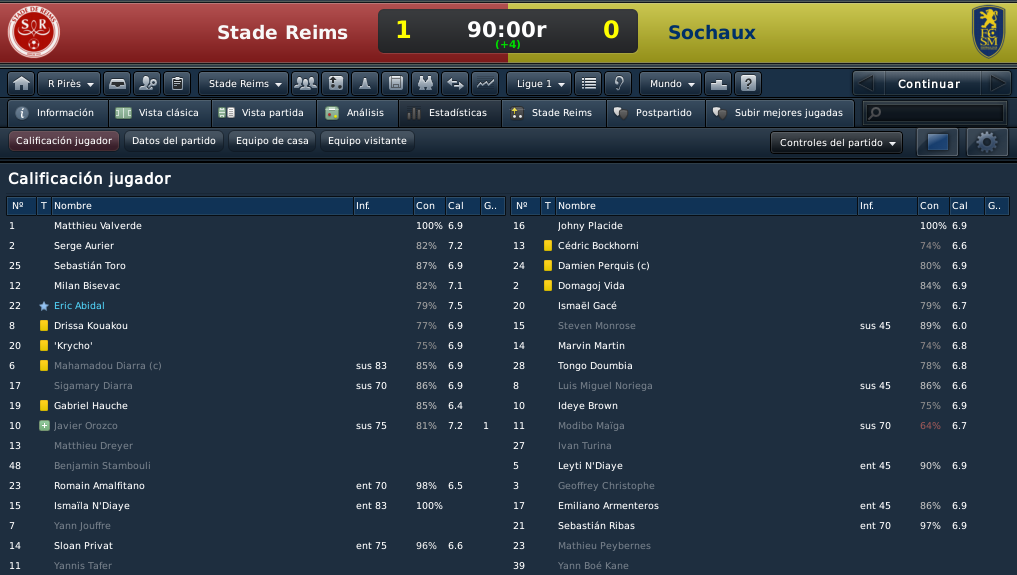
Task: Open the inbox tray icon
Action: 117,84
